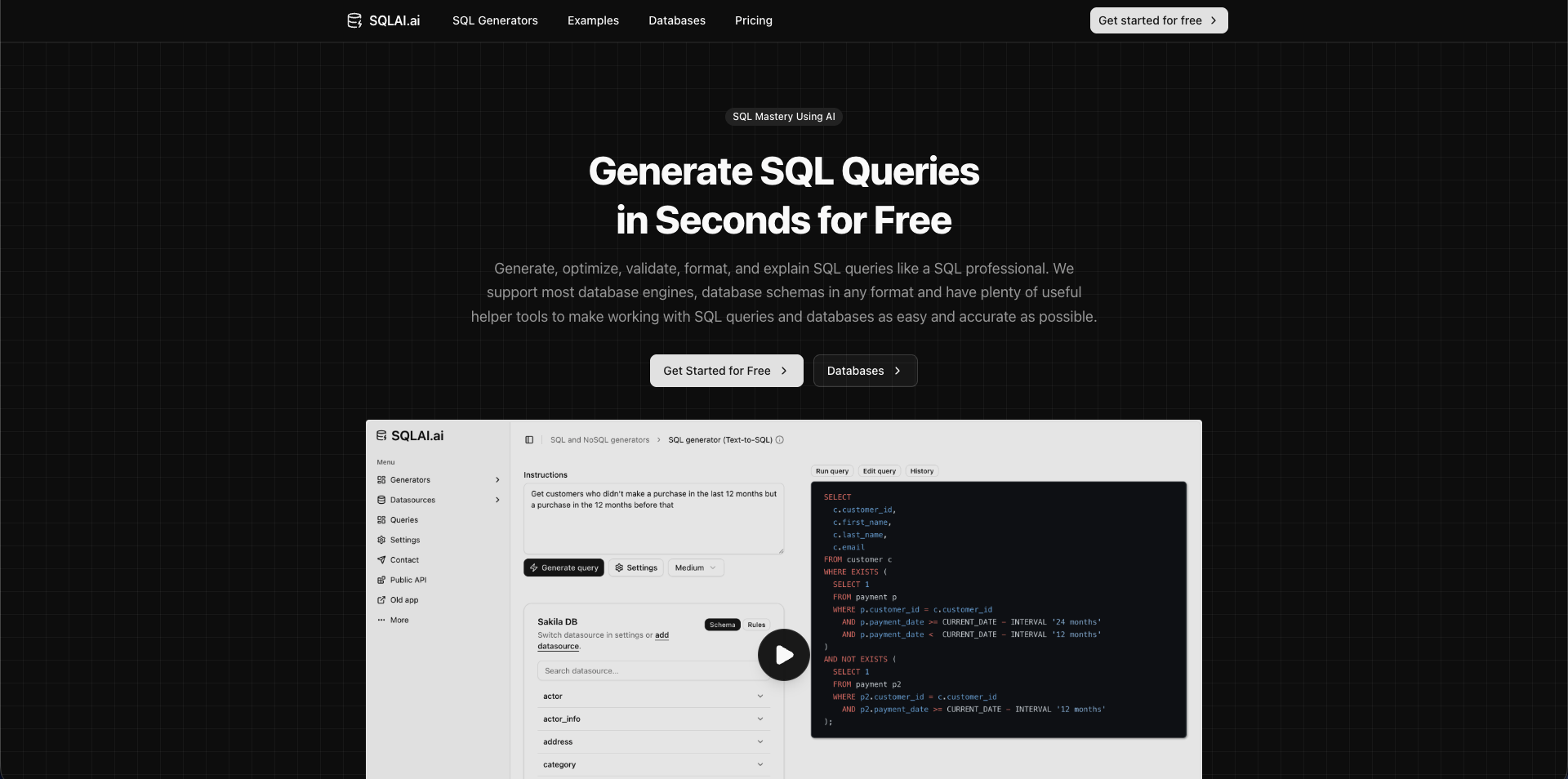Screen dimensions: 1568x779
Task: Click the Old app label
Action: tap(404, 600)
